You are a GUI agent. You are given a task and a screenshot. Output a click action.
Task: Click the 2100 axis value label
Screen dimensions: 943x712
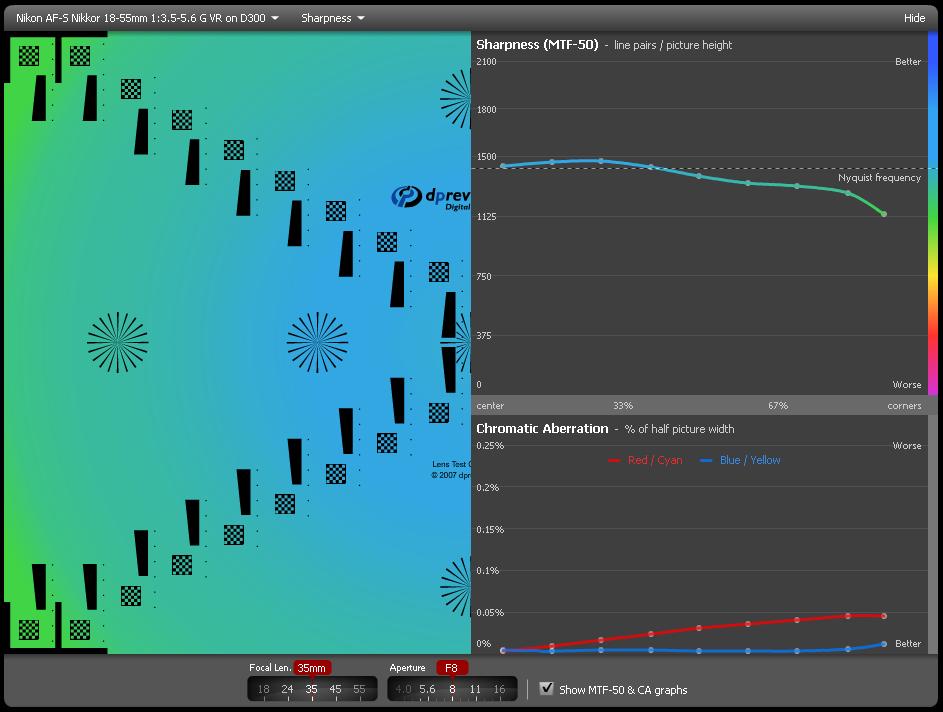pos(486,61)
